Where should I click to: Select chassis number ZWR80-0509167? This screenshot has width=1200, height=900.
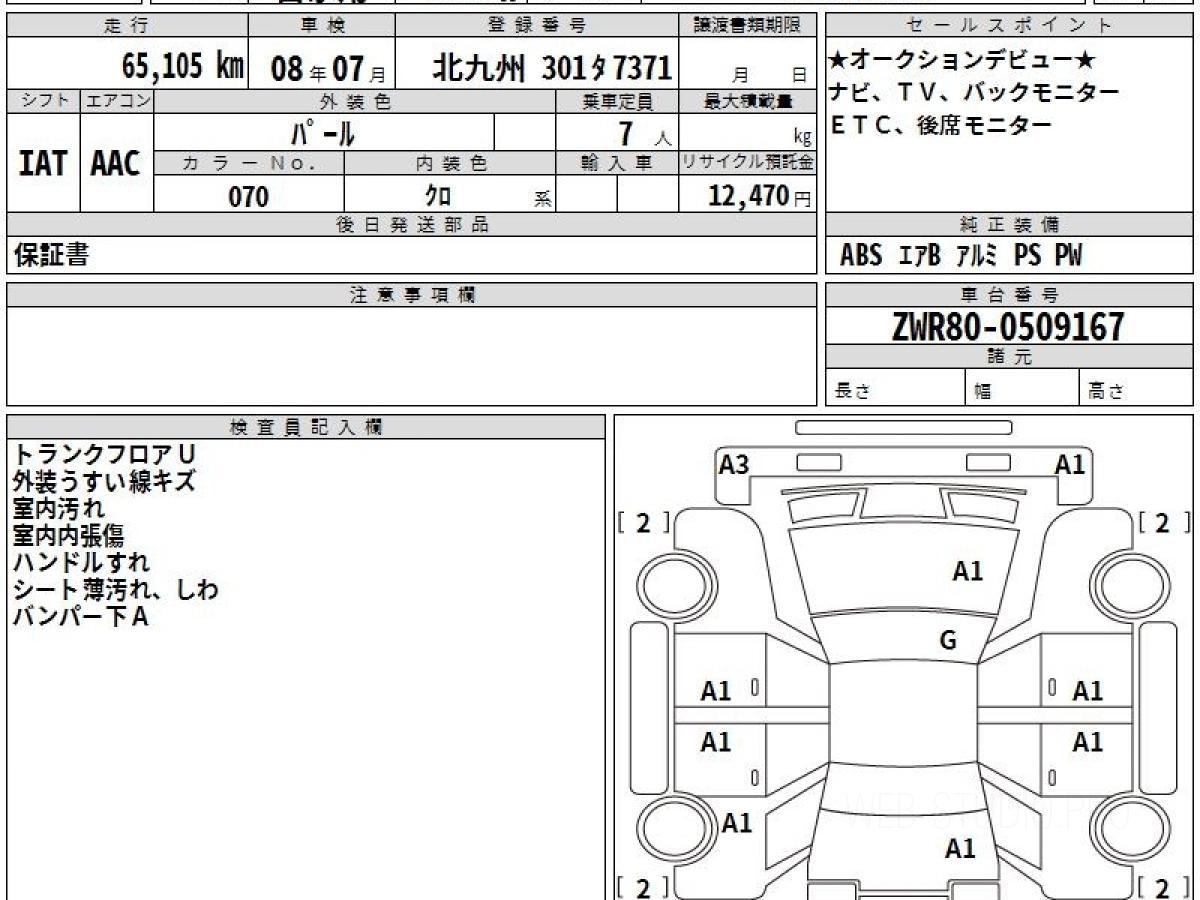coord(1008,327)
